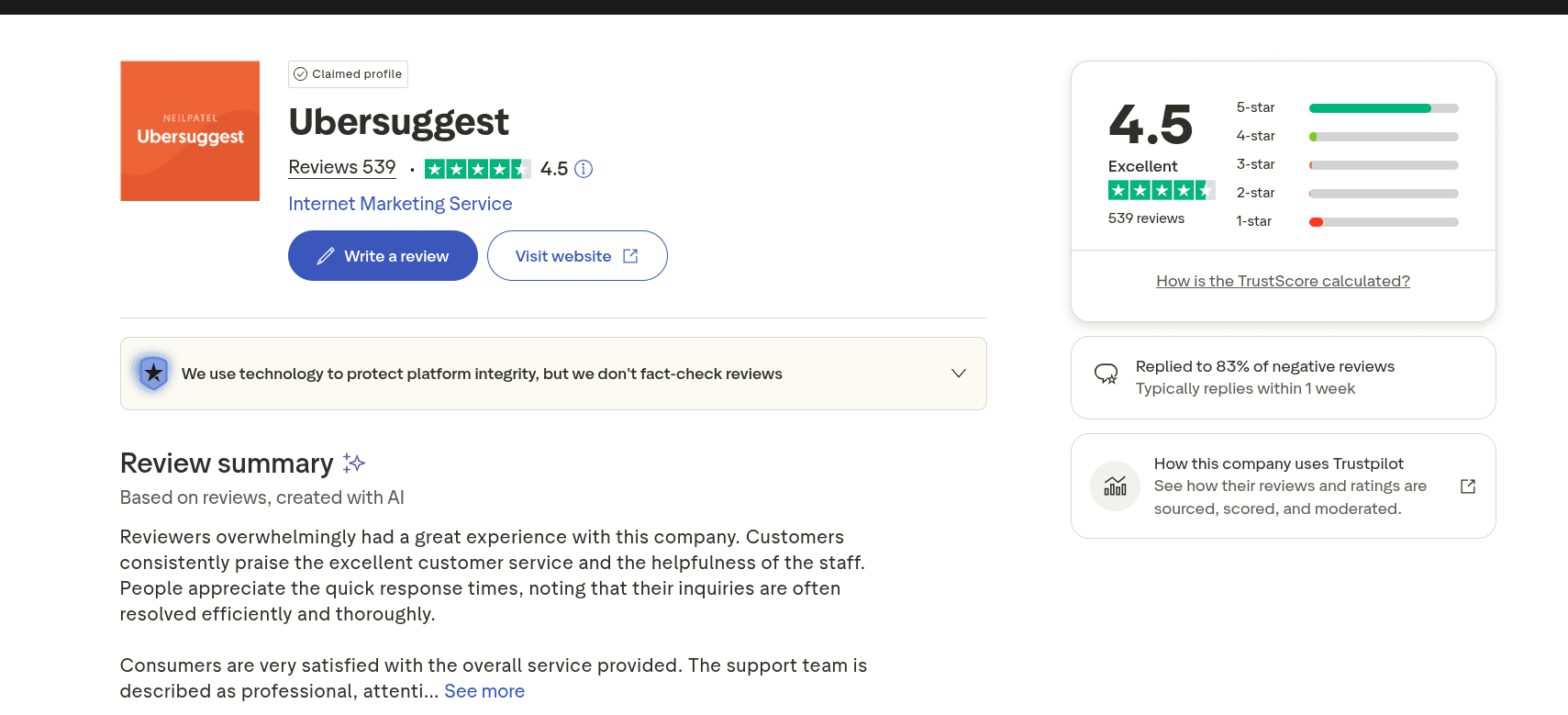Click the Excellent star rating in score card
The height and width of the screenshot is (715, 1568).
tap(1162, 190)
